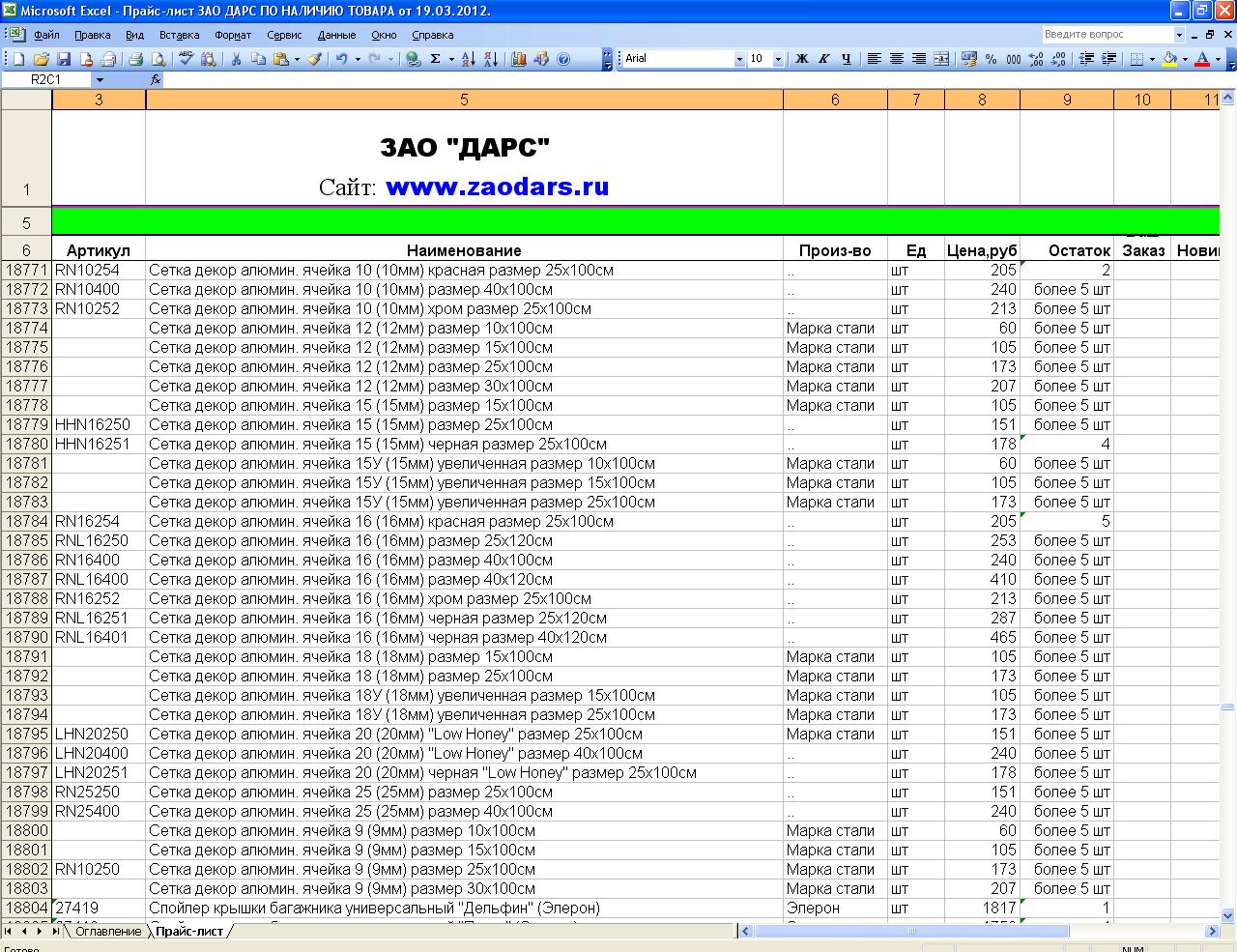Open the AutoSum functions dropdown arrow
The height and width of the screenshot is (952, 1237).
pyautogui.click(x=451, y=59)
